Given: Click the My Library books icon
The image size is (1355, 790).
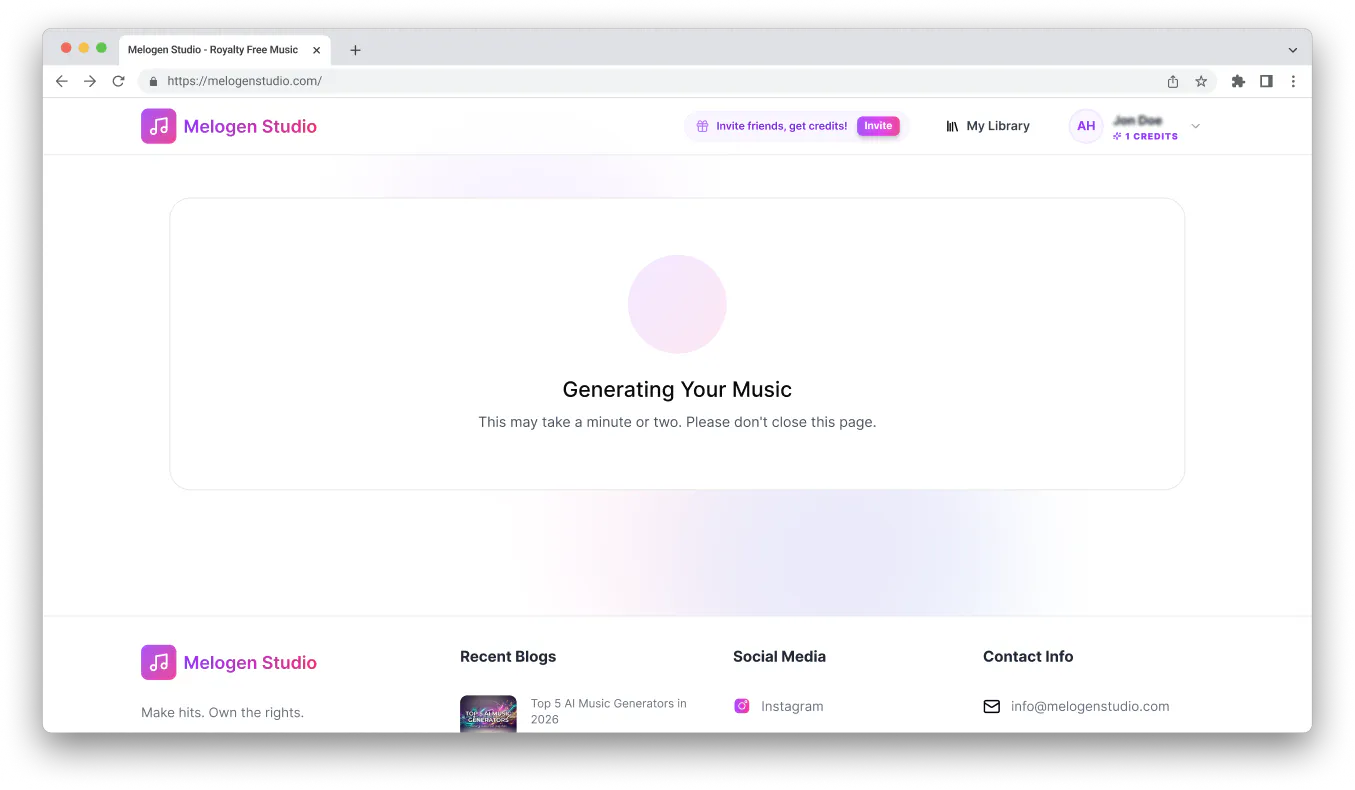Looking at the screenshot, I should 952,126.
